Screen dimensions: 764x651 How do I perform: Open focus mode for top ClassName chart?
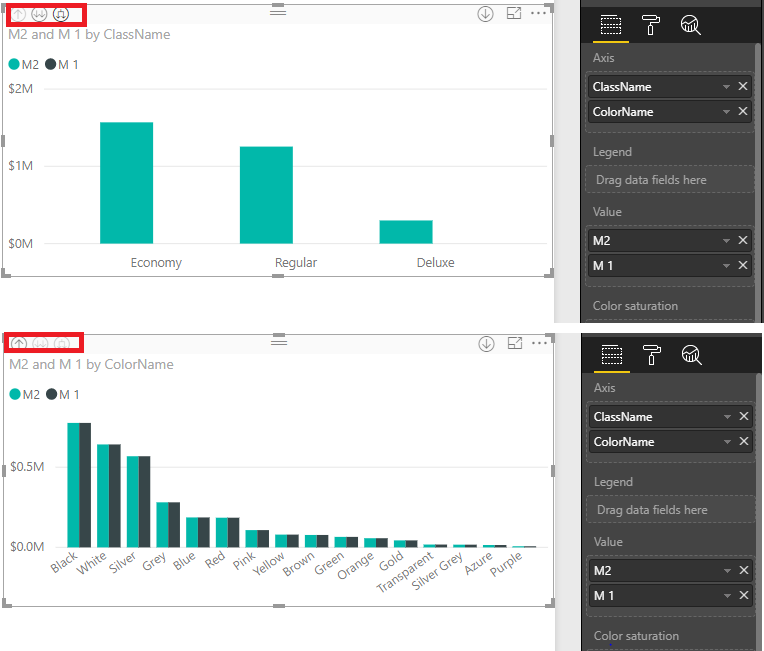(514, 14)
